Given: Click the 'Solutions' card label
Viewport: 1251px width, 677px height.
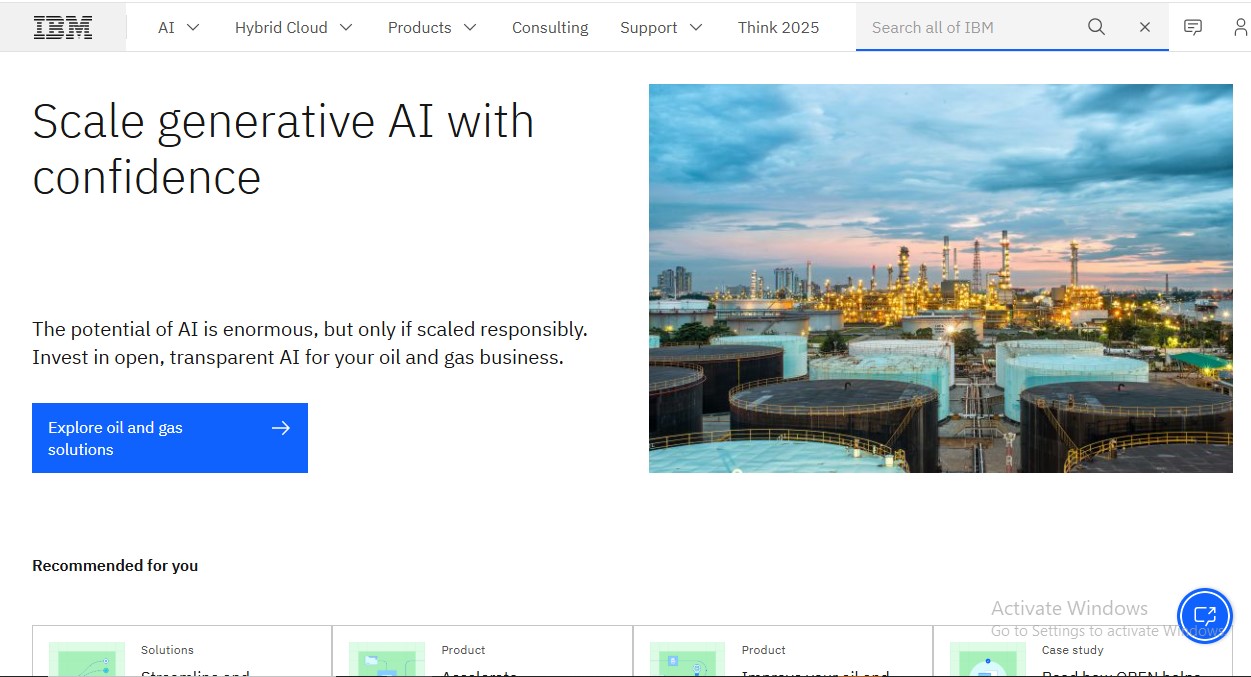Looking at the screenshot, I should (x=167, y=650).
